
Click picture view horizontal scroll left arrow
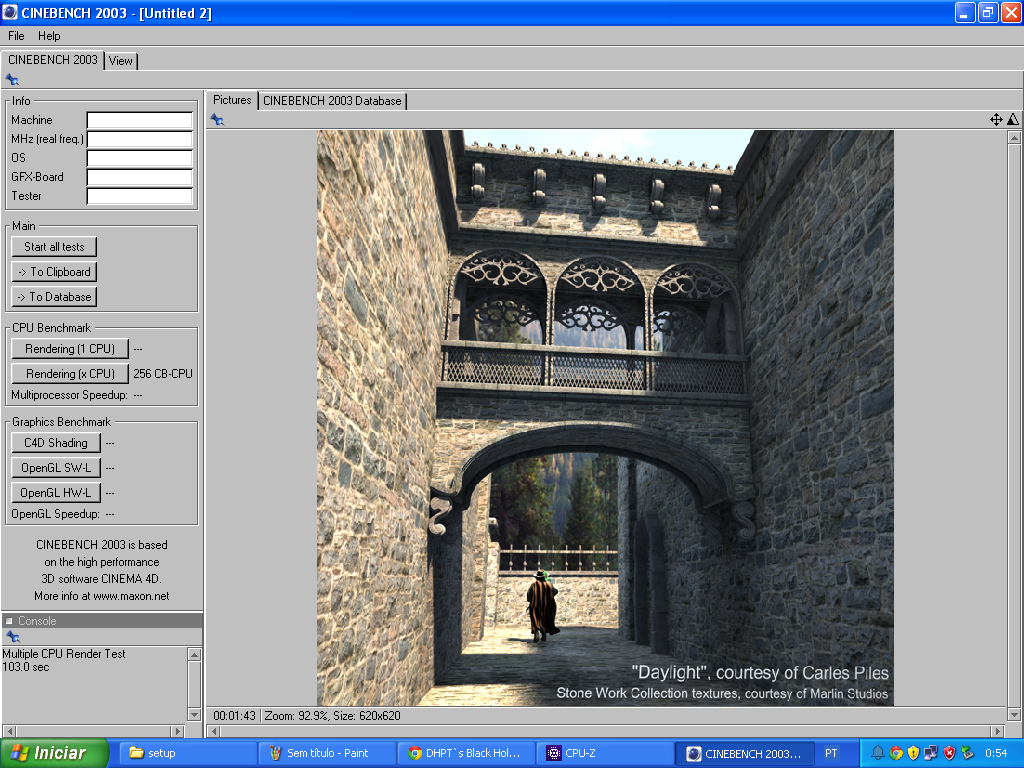(x=214, y=731)
